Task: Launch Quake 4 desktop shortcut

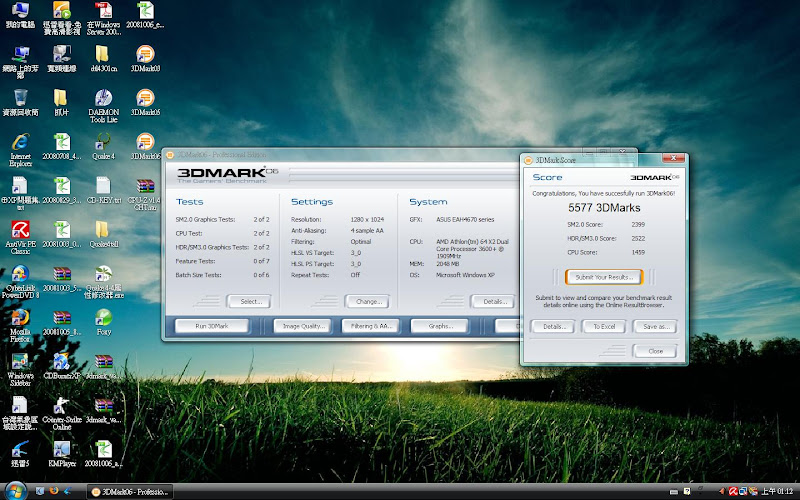Action: [x=104, y=141]
